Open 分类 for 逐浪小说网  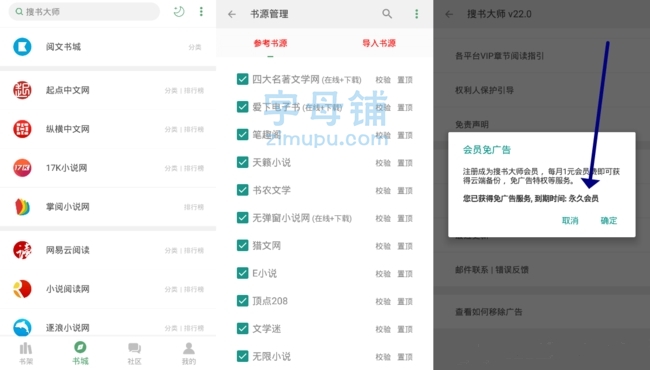point(171,328)
